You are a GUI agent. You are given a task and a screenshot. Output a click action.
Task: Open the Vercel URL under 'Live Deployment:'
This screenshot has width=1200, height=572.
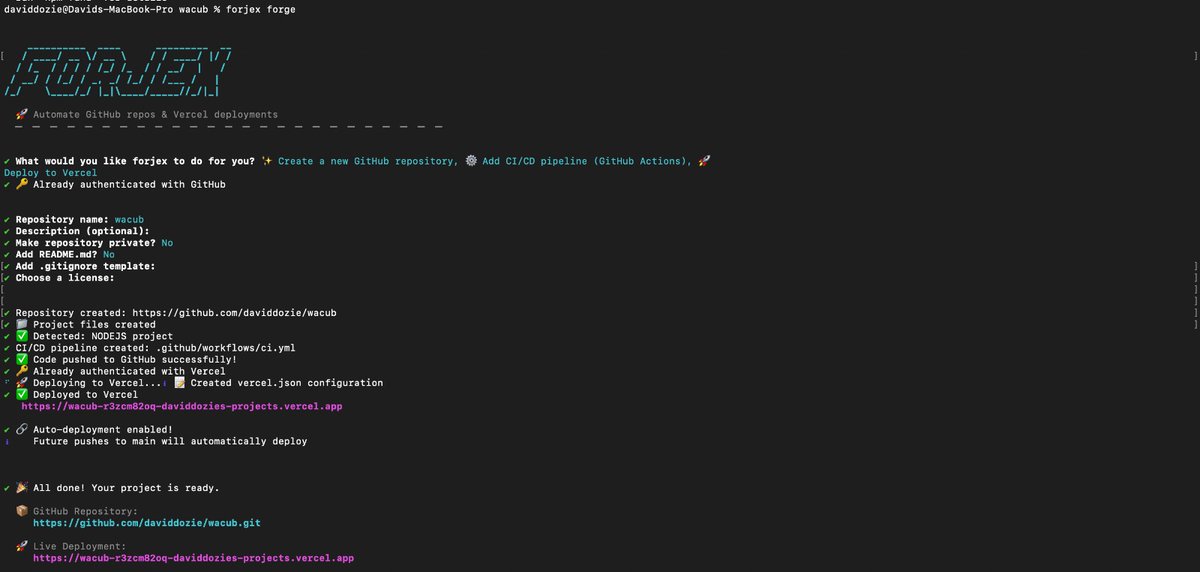[x=193, y=558]
